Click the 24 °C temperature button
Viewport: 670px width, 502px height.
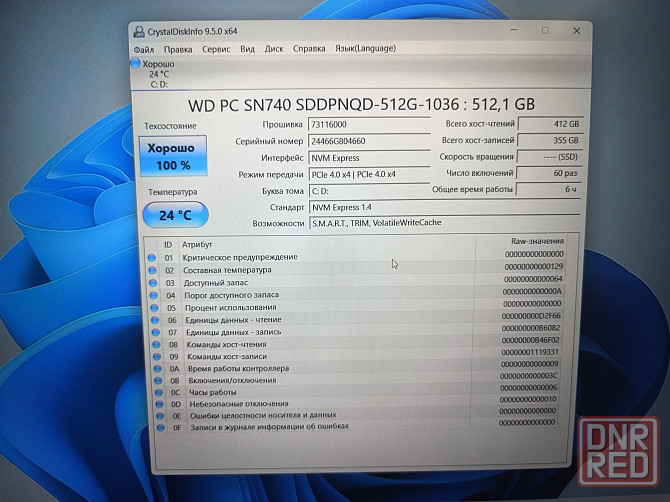point(174,213)
